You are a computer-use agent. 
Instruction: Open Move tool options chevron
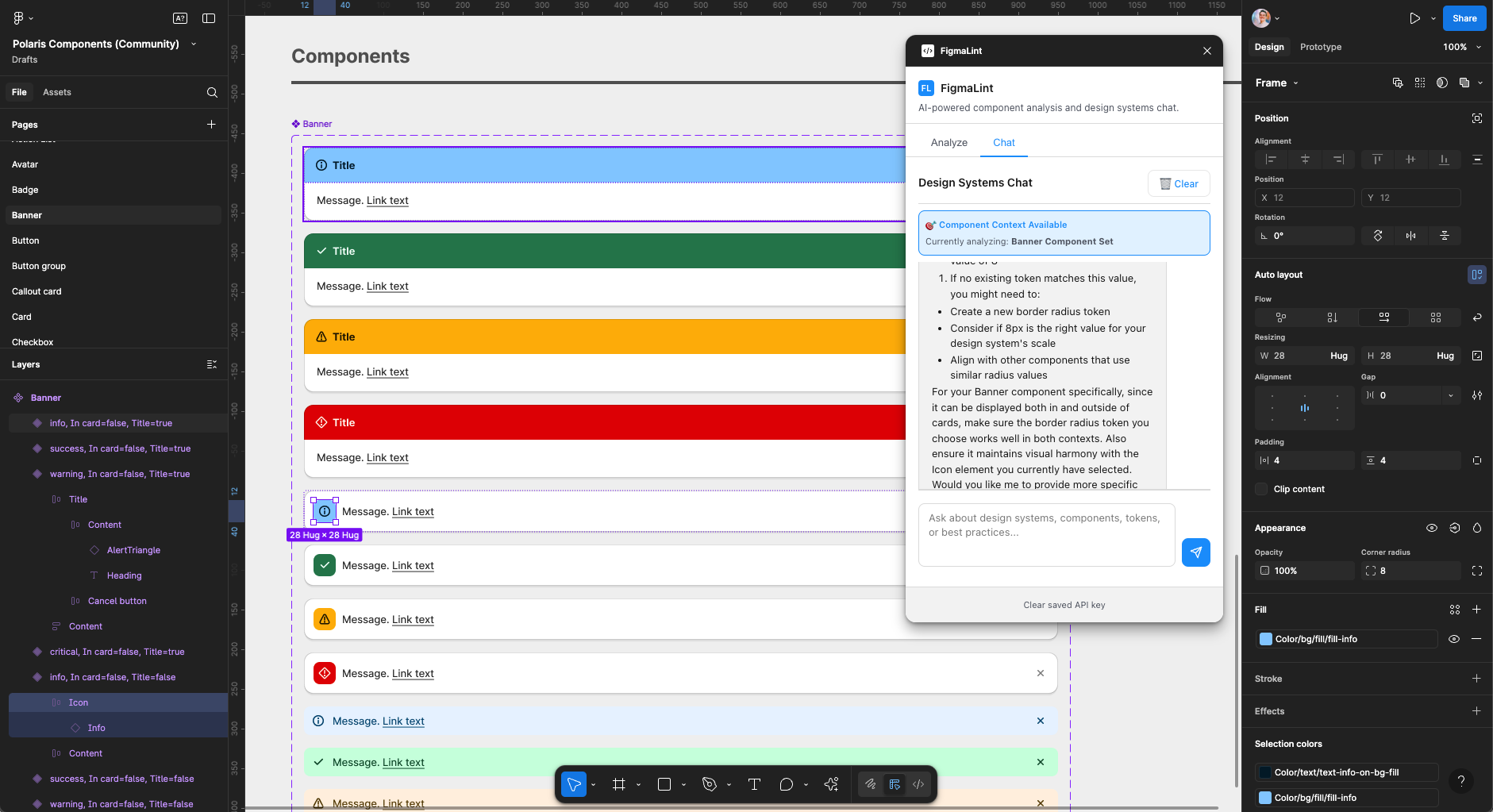point(593,785)
